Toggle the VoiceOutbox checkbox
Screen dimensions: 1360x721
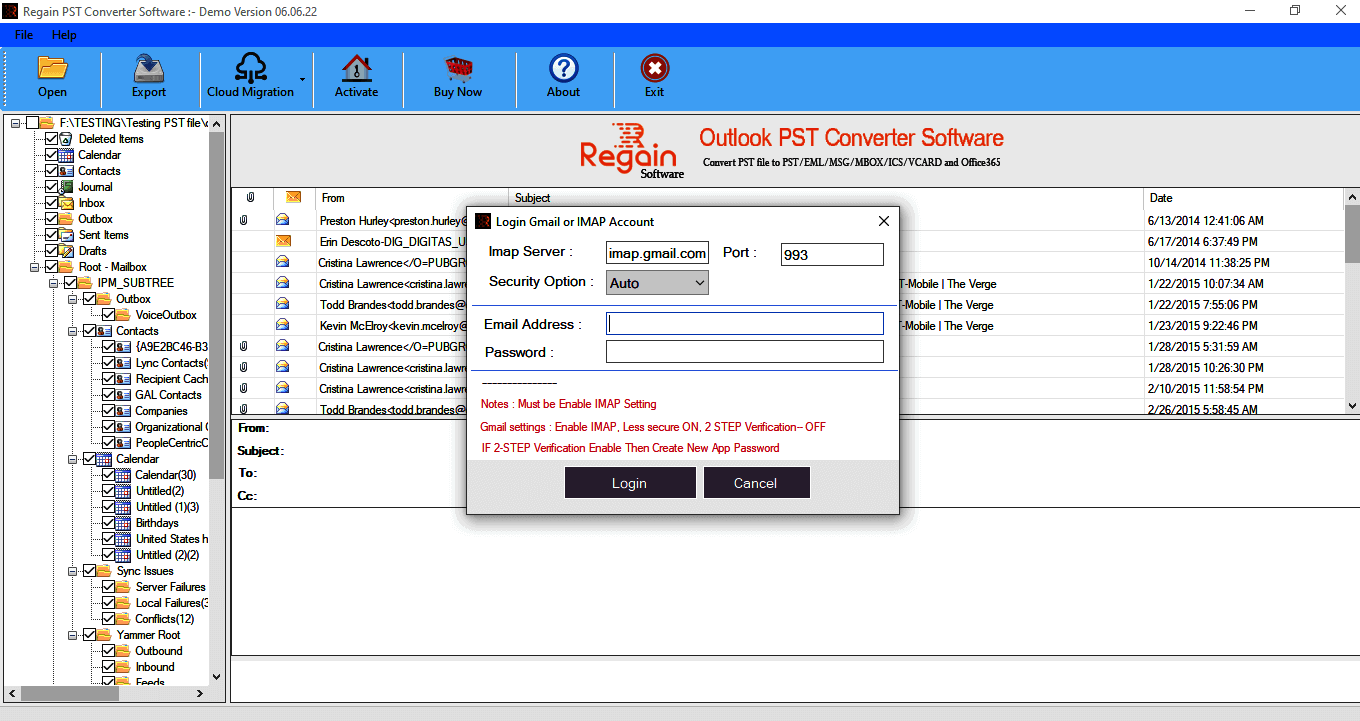click(x=109, y=315)
